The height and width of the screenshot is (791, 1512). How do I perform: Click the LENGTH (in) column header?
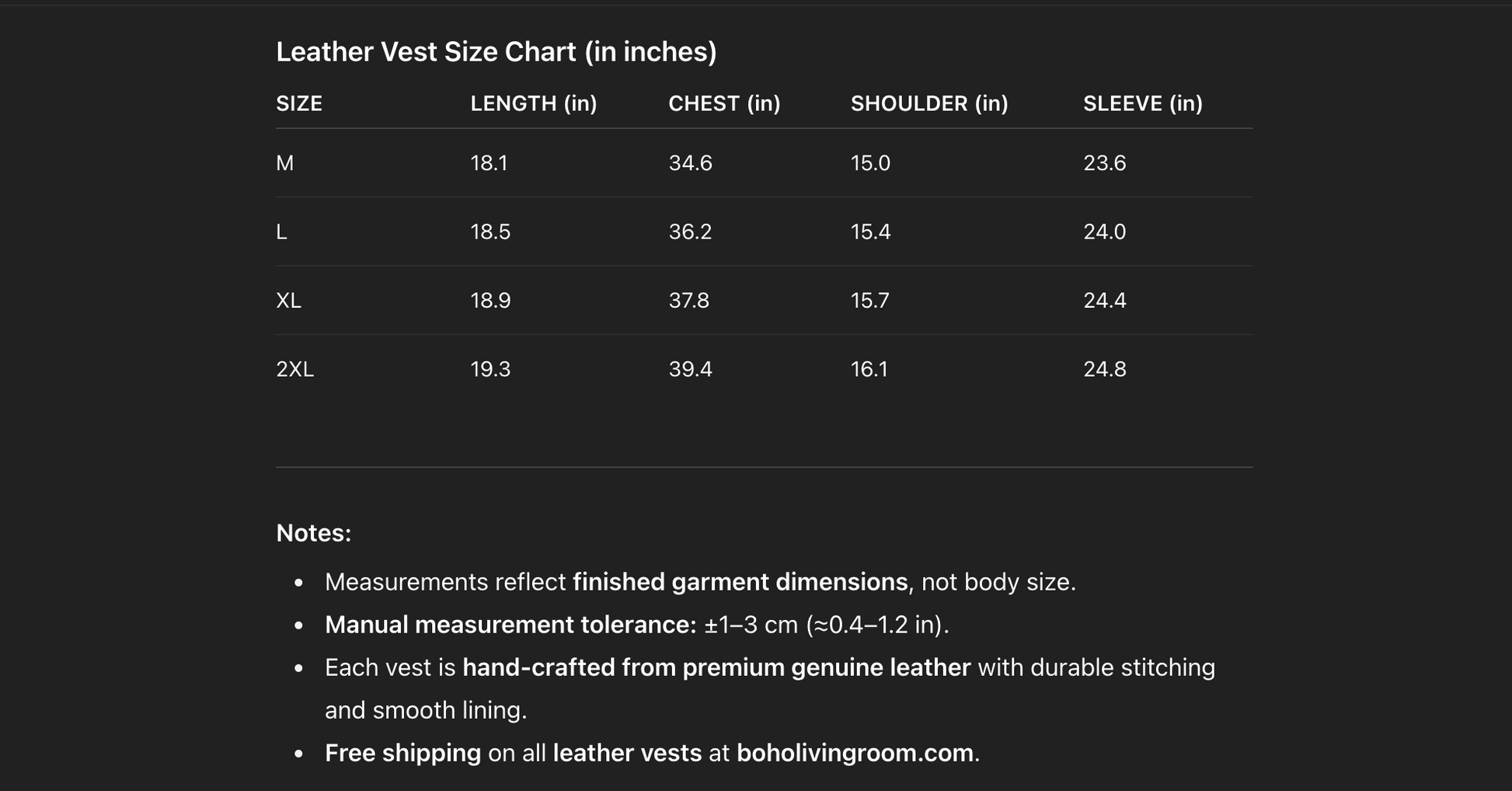[533, 103]
